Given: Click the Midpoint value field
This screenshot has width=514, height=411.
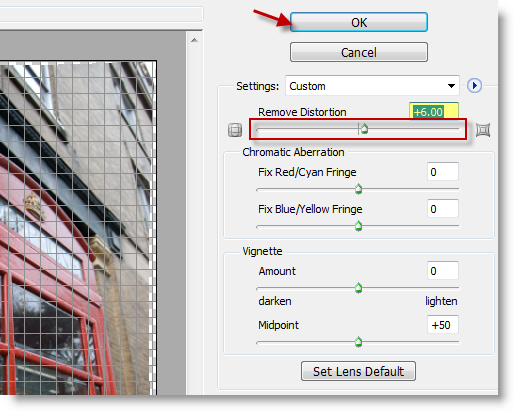Looking at the screenshot, I should [443, 325].
